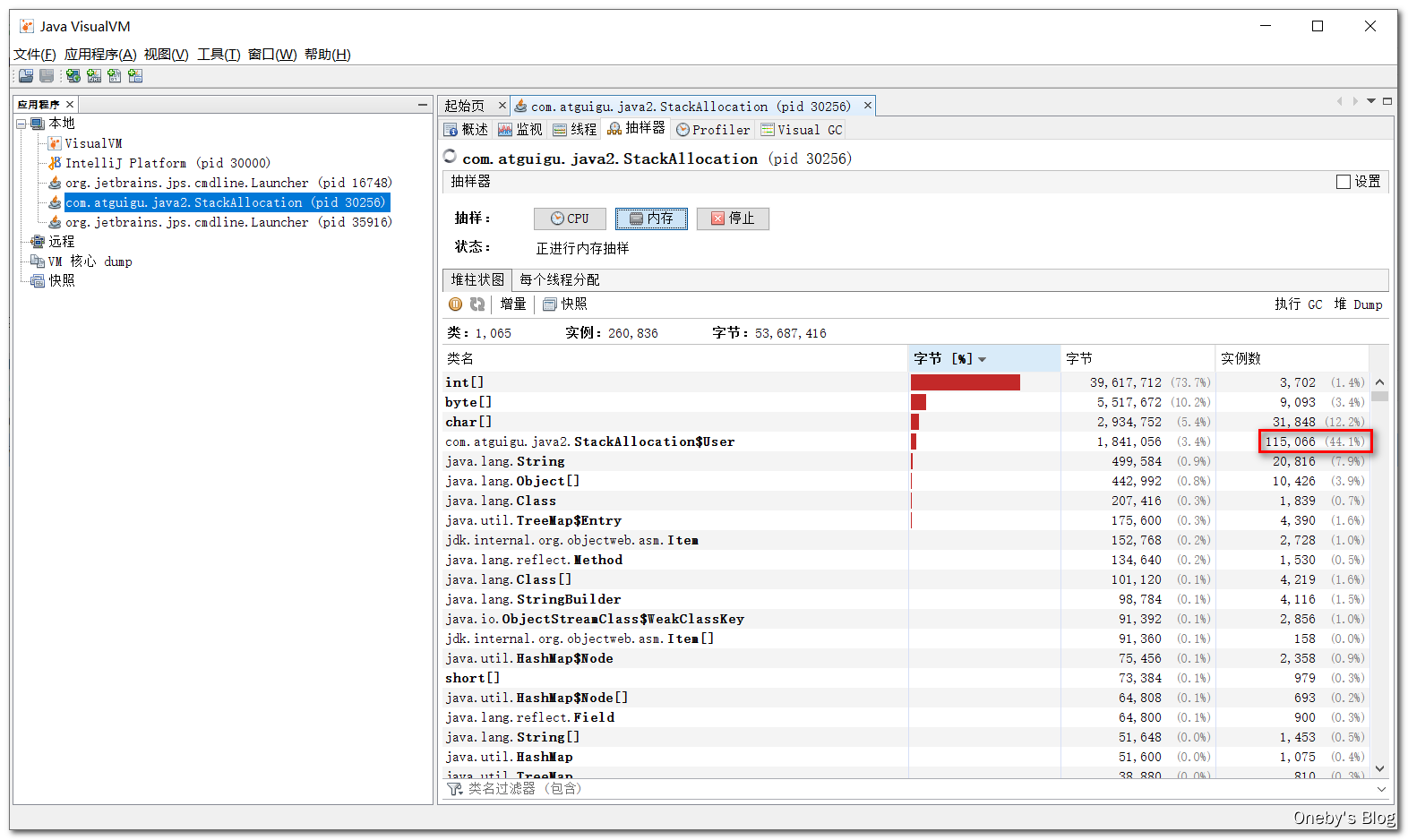Switch to the 抽样器 sampler tab
Viewport: 1408px width, 840px height.
(x=636, y=129)
